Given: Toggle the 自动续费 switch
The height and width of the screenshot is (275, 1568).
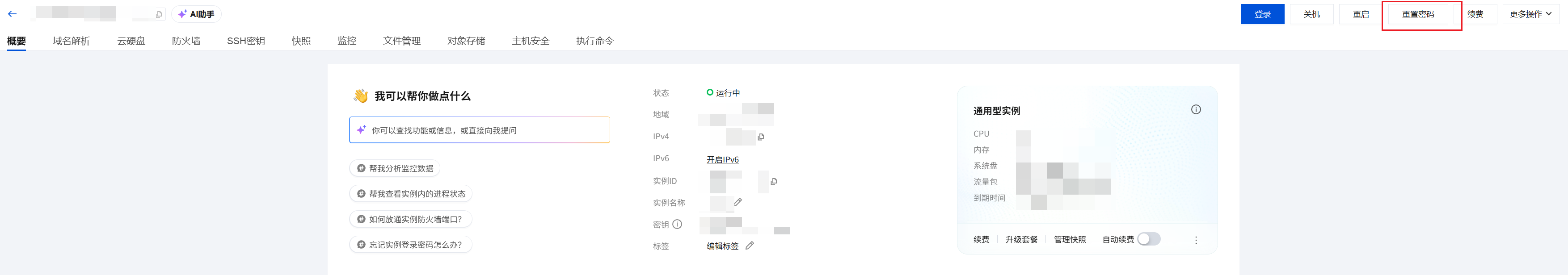Looking at the screenshot, I should pos(1149,239).
